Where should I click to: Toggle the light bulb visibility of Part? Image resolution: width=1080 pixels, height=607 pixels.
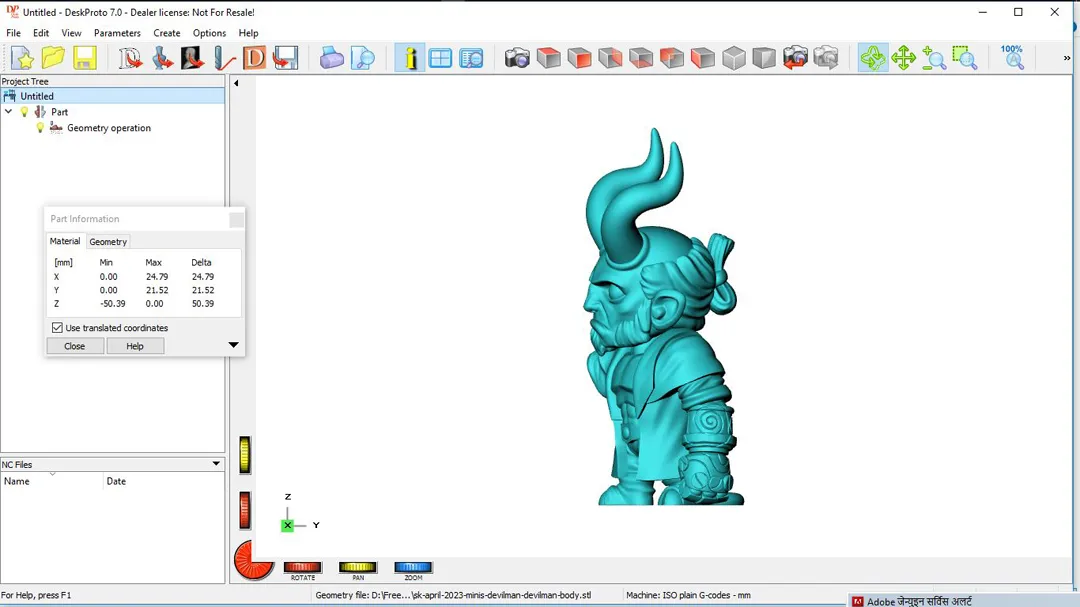click(x=24, y=112)
